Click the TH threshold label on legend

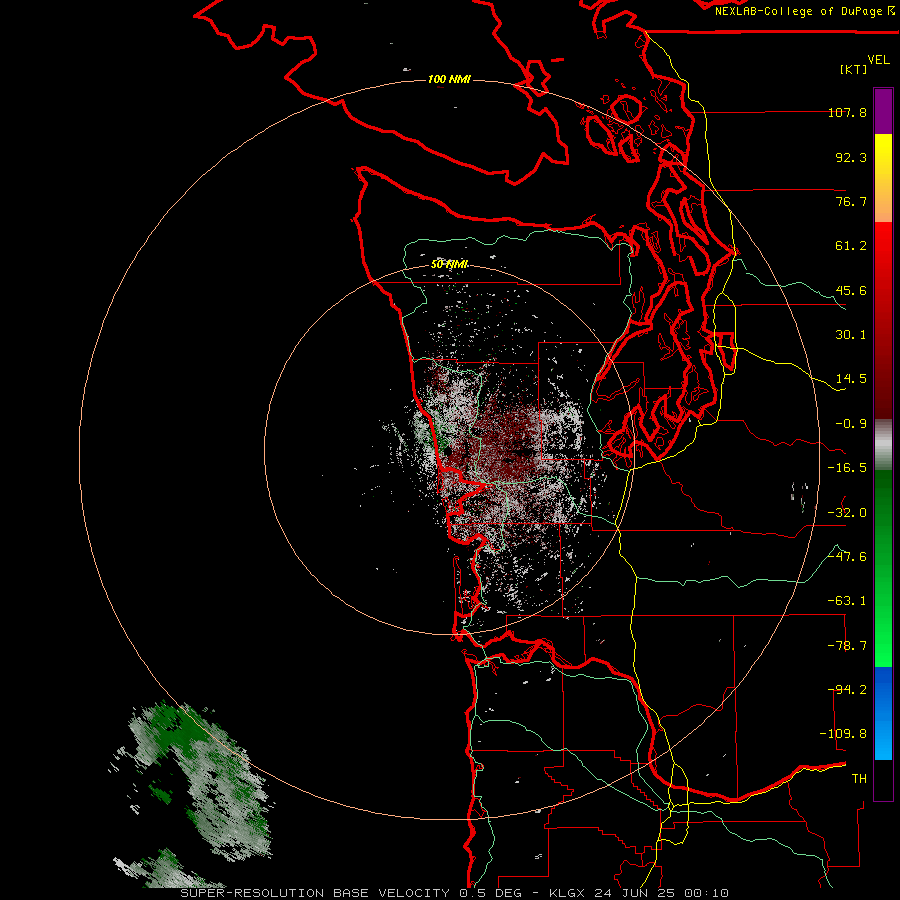click(x=859, y=779)
